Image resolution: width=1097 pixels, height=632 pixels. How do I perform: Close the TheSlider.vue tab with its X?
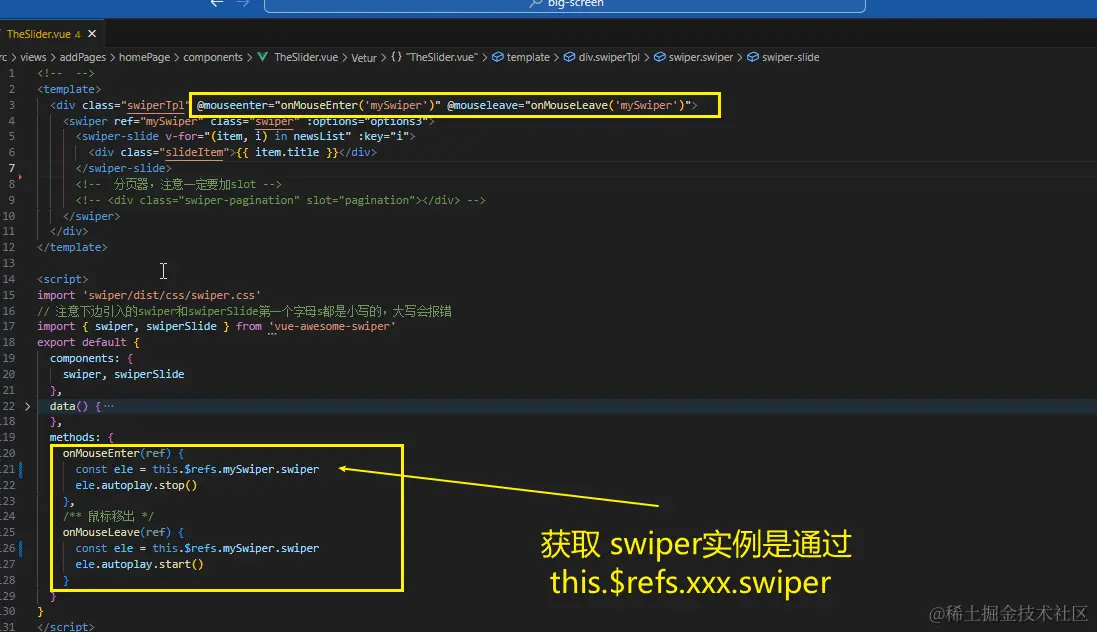click(x=90, y=32)
